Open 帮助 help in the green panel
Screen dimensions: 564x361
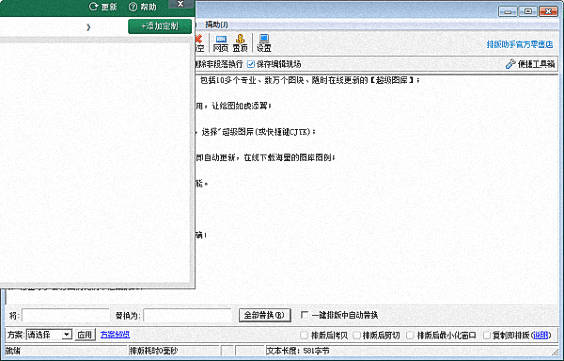(x=143, y=6)
